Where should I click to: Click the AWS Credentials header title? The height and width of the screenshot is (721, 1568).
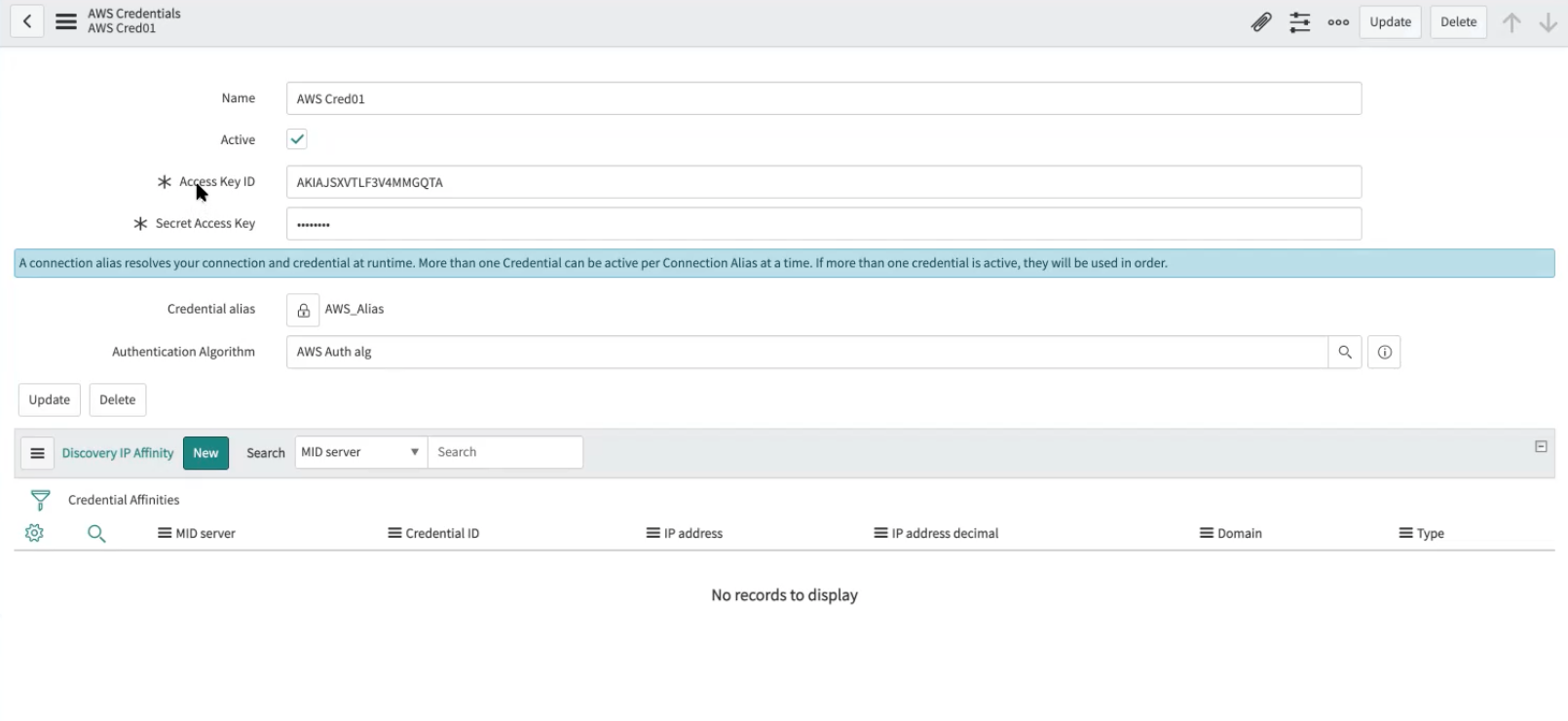[x=134, y=14]
